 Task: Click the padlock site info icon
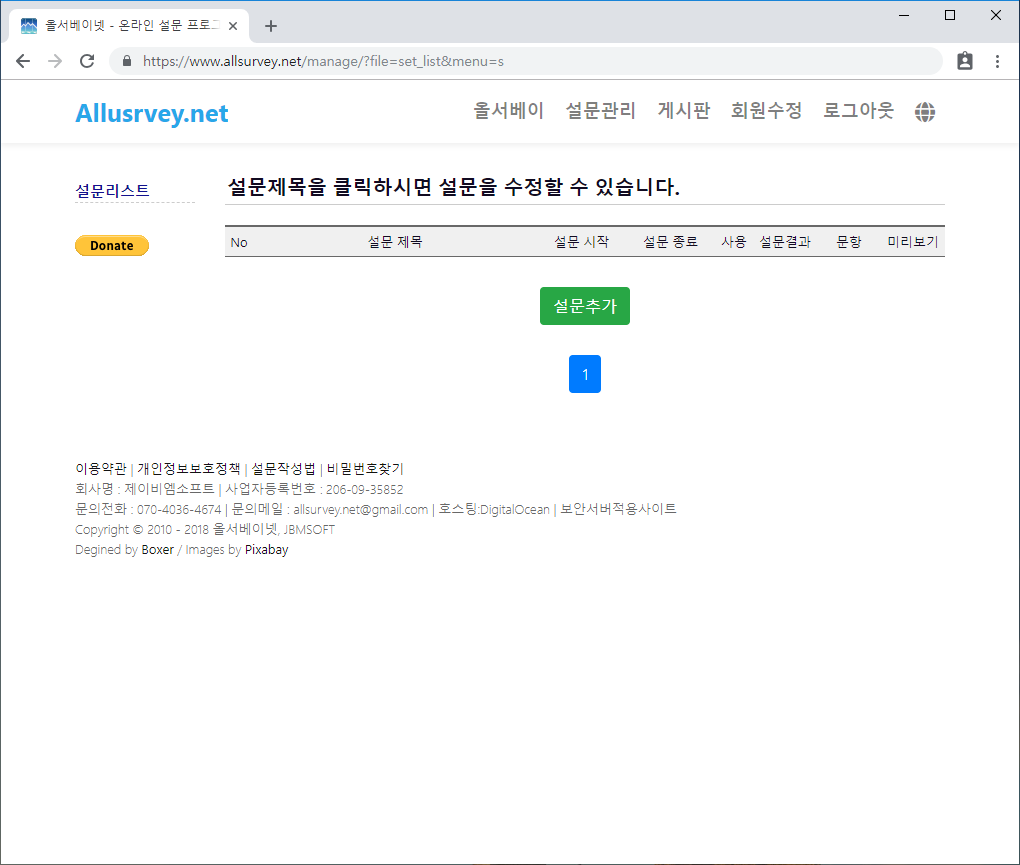click(x=126, y=61)
